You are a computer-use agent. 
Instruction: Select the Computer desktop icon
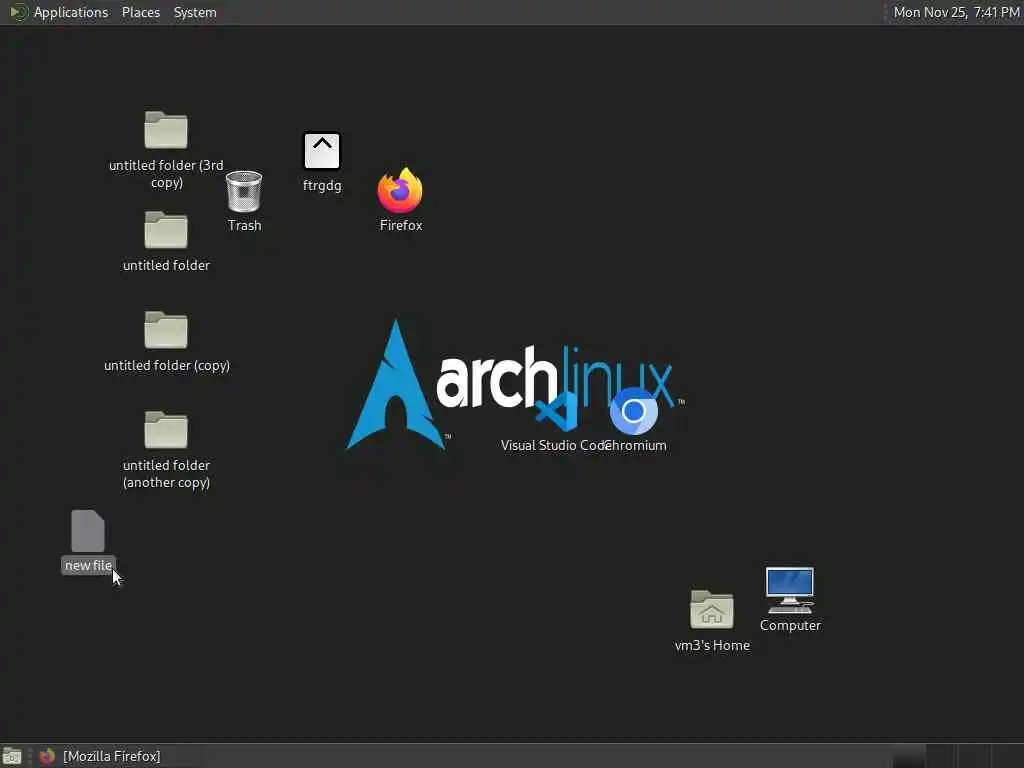[790, 590]
